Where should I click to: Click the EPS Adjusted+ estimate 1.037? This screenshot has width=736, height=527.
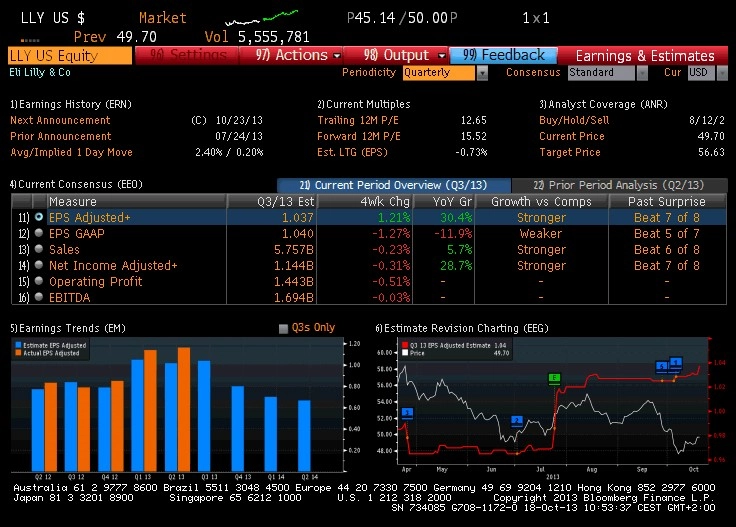point(298,217)
